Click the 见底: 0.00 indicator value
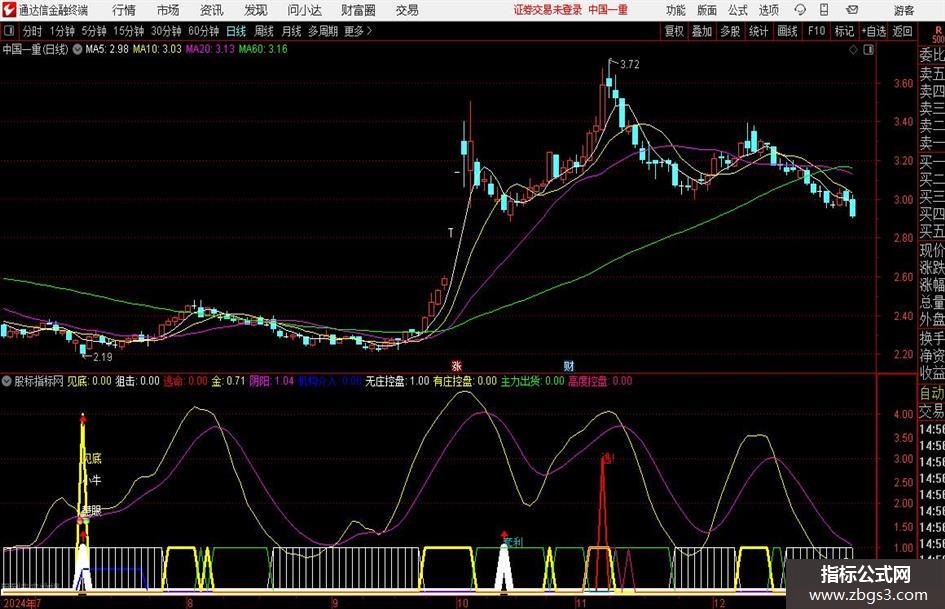945x609 pixels. (x=89, y=380)
